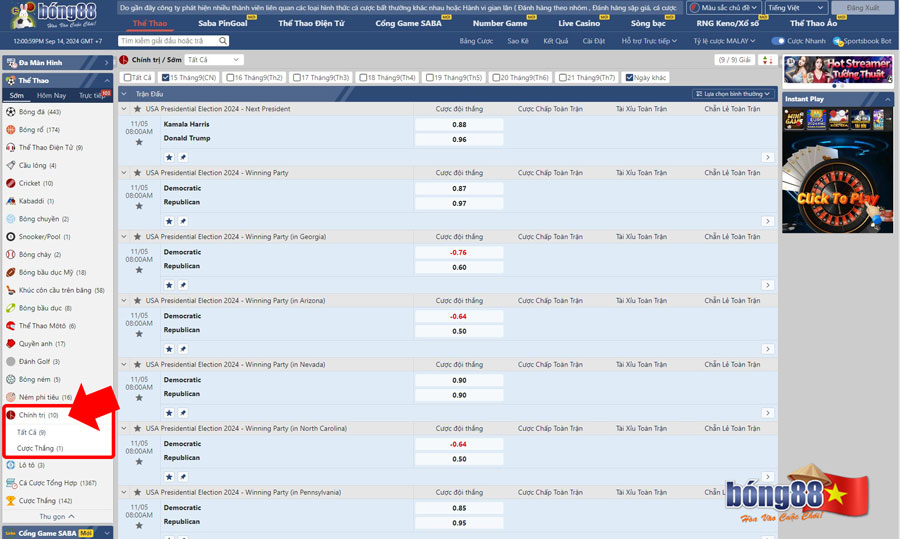Open the Thể Thao Ảo tab
Viewport: 900px width, 539px height.
813,23
